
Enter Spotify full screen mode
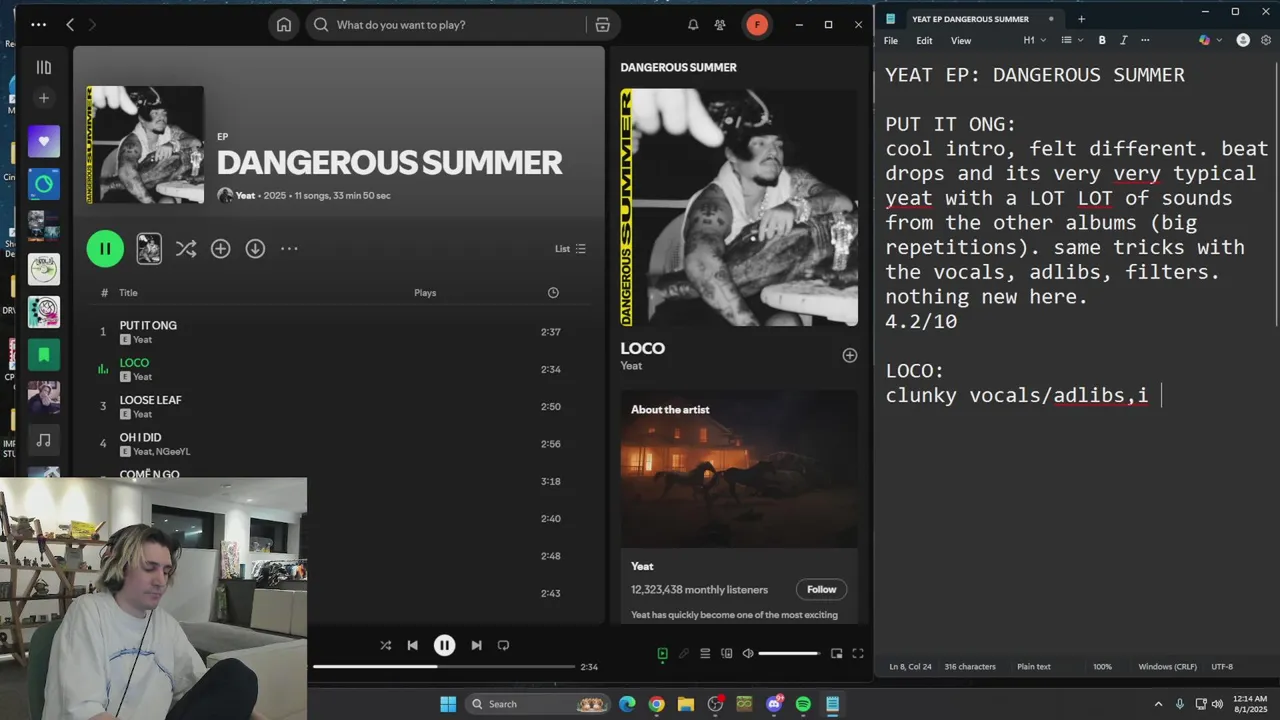pos(858,654)
